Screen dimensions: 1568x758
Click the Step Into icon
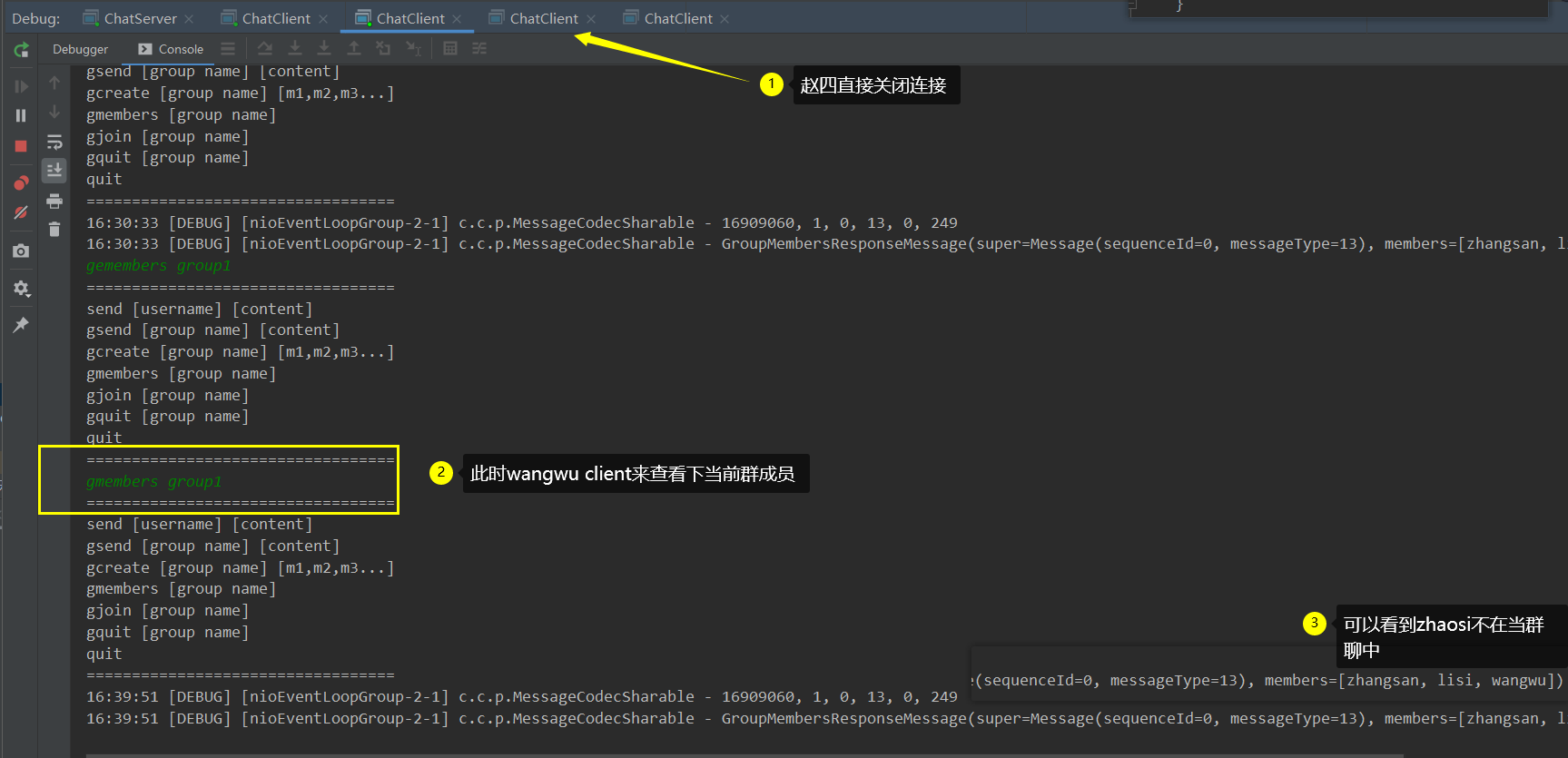point(295,48)
